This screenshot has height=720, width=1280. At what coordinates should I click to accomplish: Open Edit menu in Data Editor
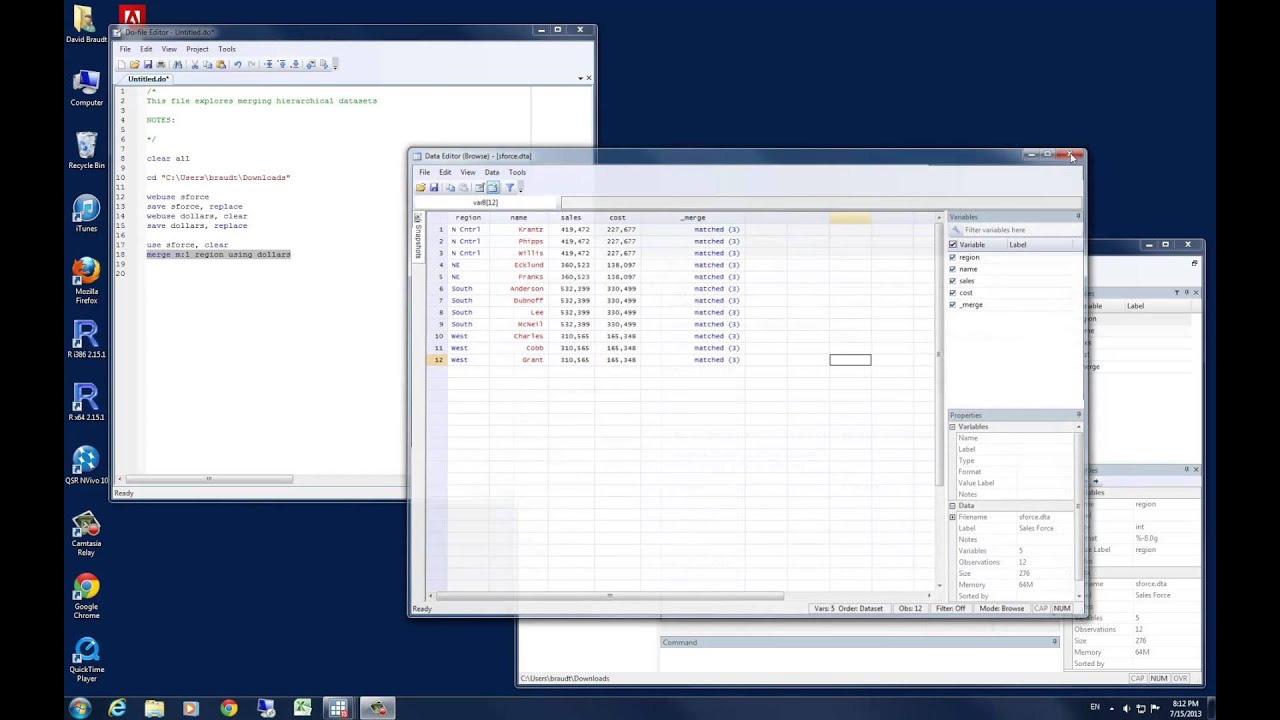pyautogui.click(x=445, y=172)
